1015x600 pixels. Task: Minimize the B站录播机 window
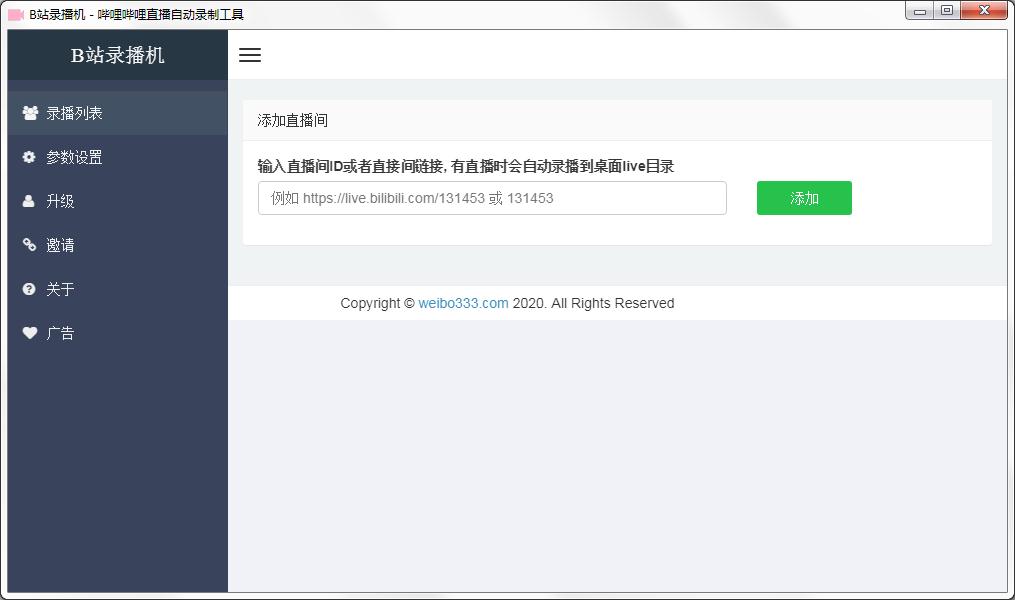pos(920,11)
